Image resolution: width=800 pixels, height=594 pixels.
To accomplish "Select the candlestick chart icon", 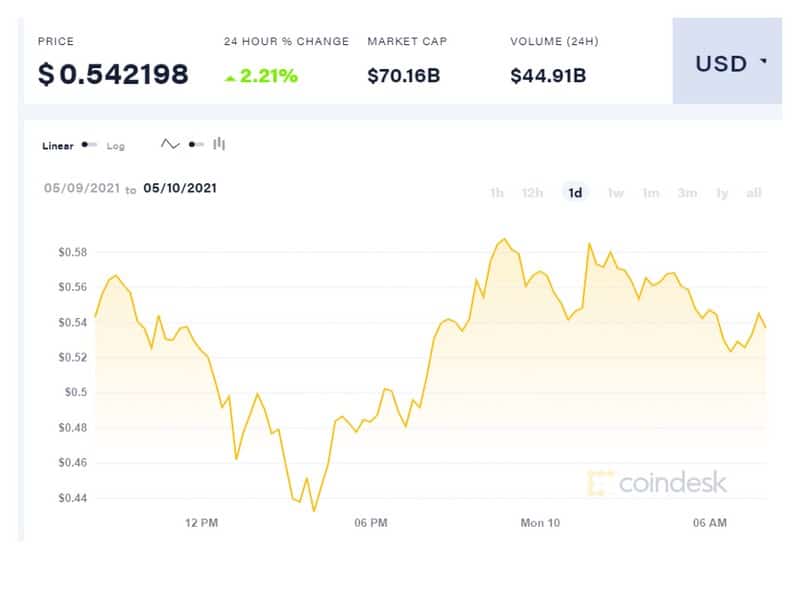I will pyautogui.click(x=219, y=144).
